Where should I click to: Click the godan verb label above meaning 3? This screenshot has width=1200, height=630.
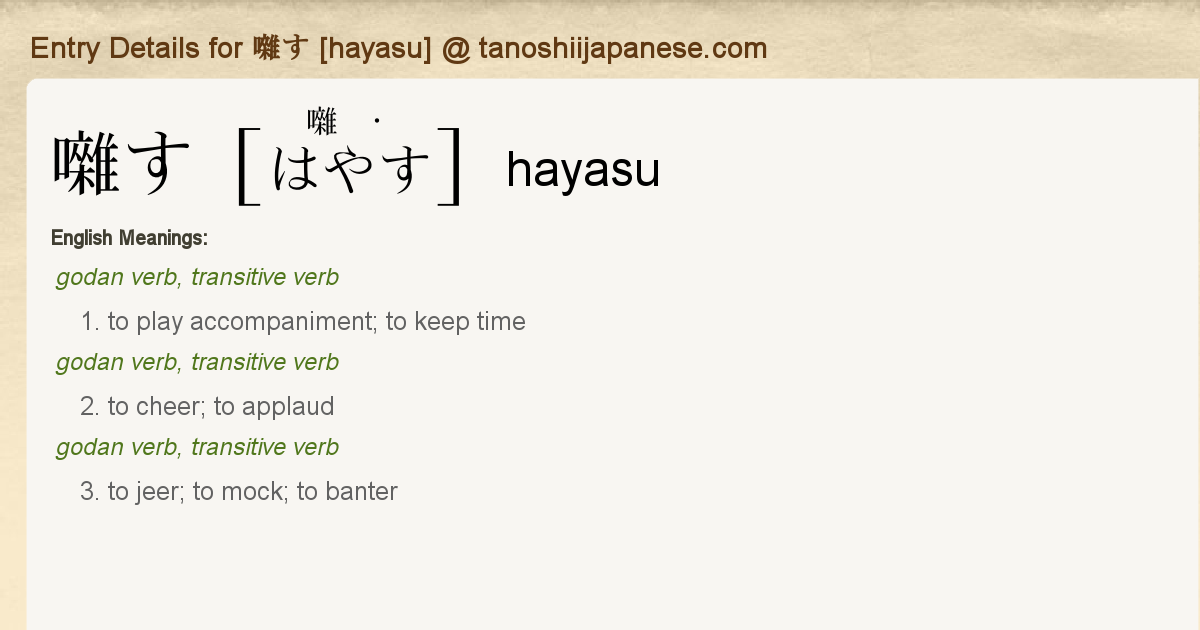pyautogui.click(x=197, y=447)
